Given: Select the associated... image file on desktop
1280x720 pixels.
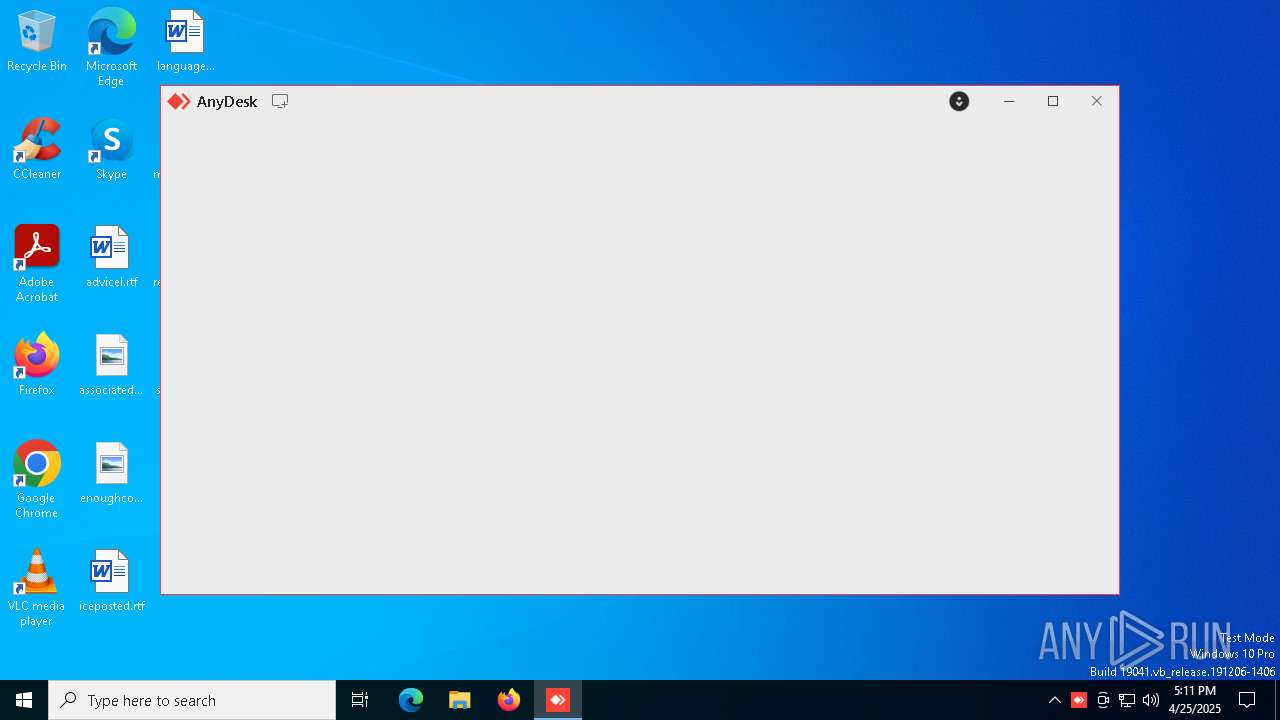Looking at the screenshot, I should click(x=111, y=365).
